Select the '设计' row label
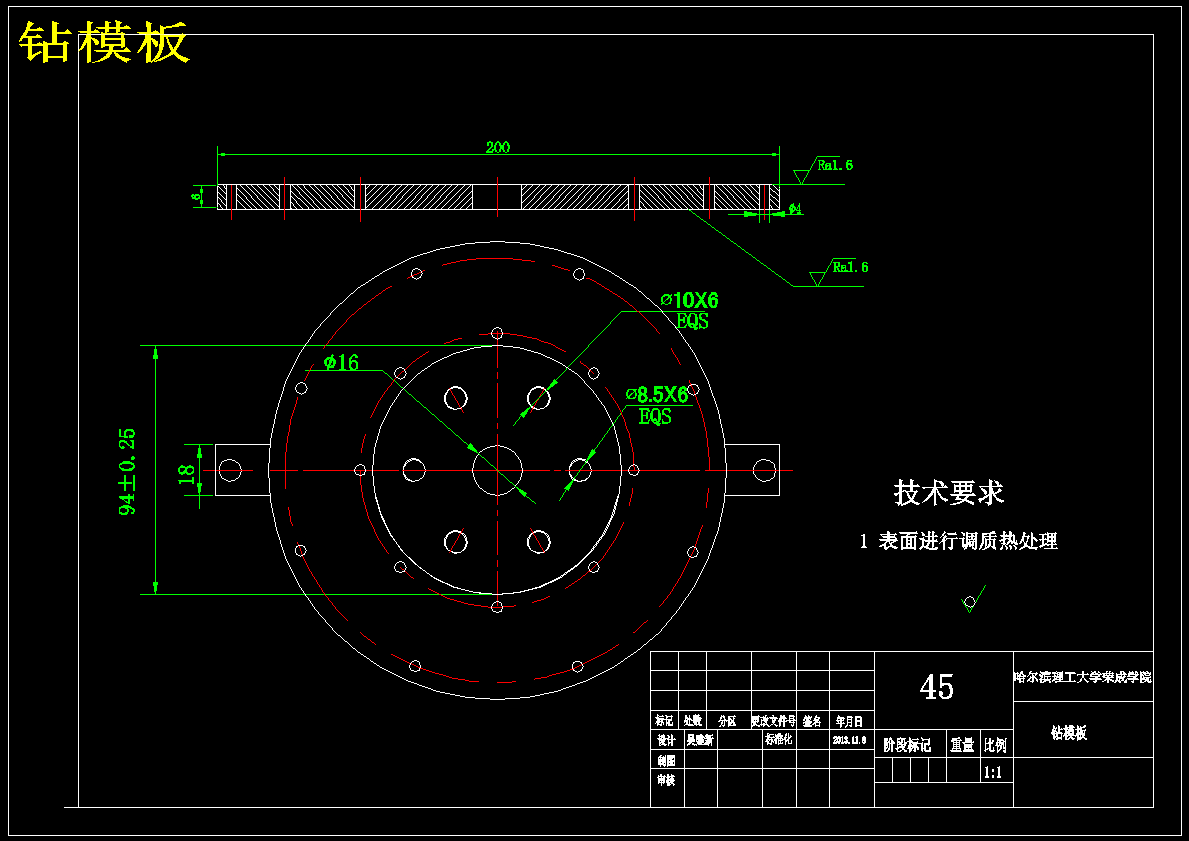Image resolution: width=1189 pixels, height=841 pixels. [x=665, y=740]
